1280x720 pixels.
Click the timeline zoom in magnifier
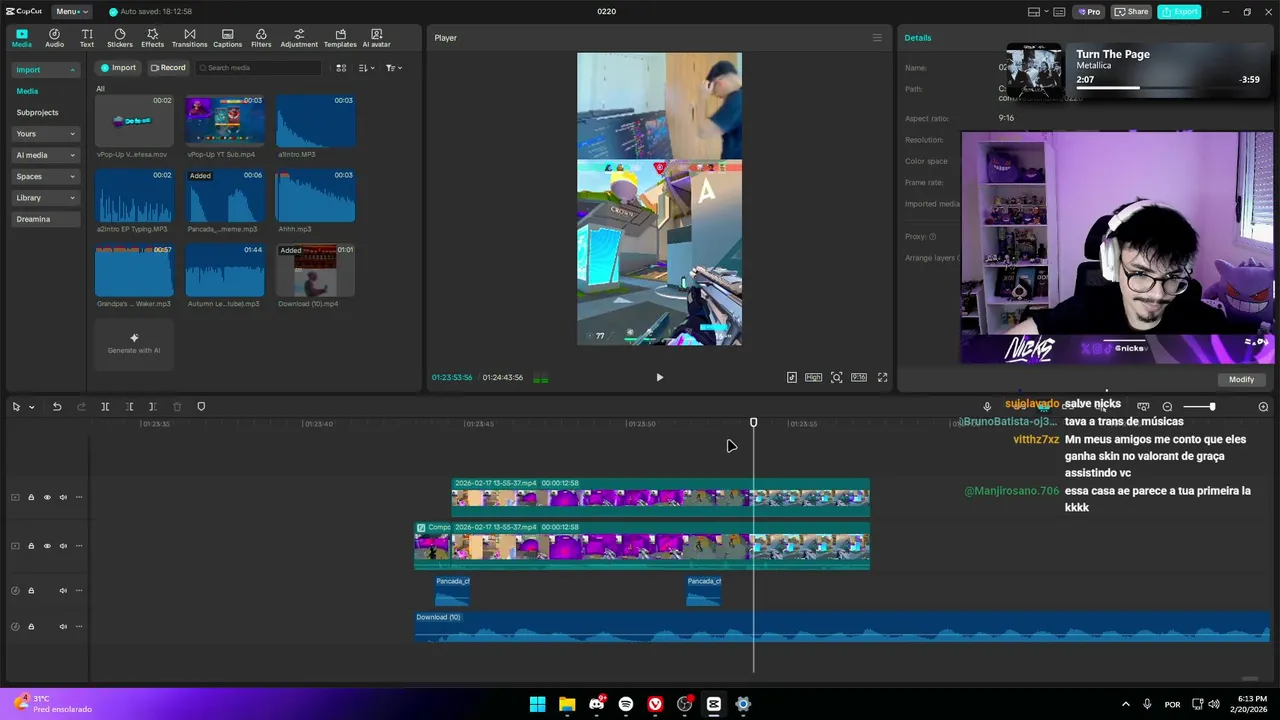pyautogui.click(x=1263, y=407)
